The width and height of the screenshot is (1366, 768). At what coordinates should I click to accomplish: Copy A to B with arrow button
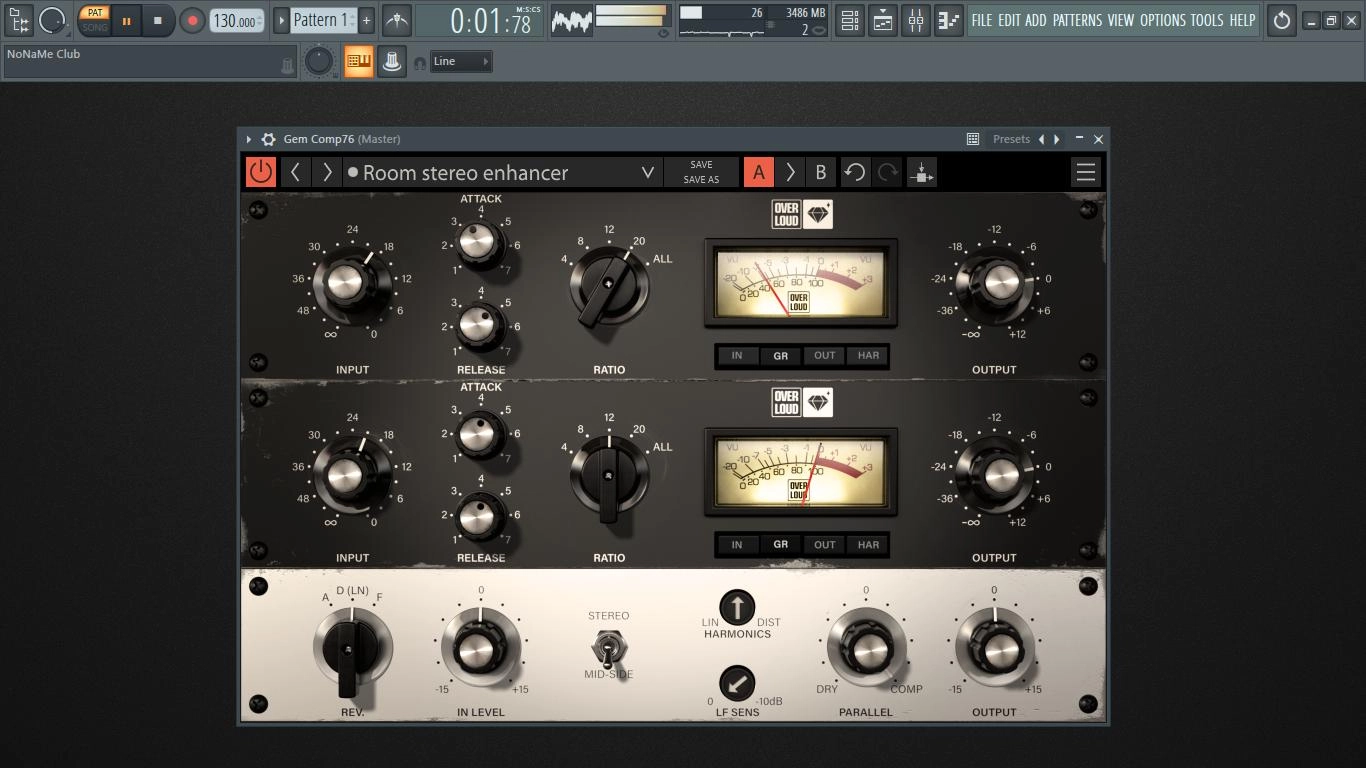click(x=790, y=172)
